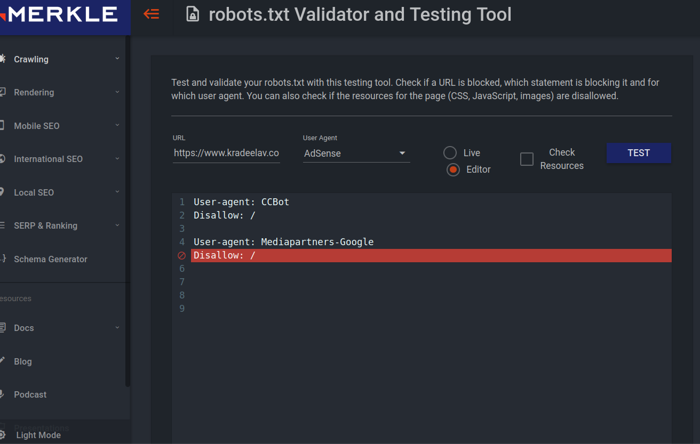Click line number 9 in the editor
This screenshot has width=700, height=444.
pyautogui.click(x=182, y=309)
